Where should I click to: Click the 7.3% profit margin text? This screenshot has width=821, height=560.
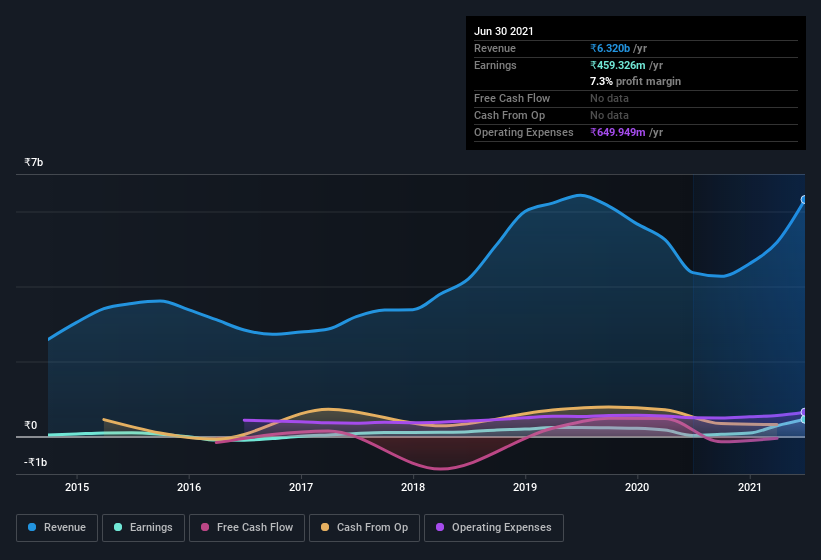635,81
